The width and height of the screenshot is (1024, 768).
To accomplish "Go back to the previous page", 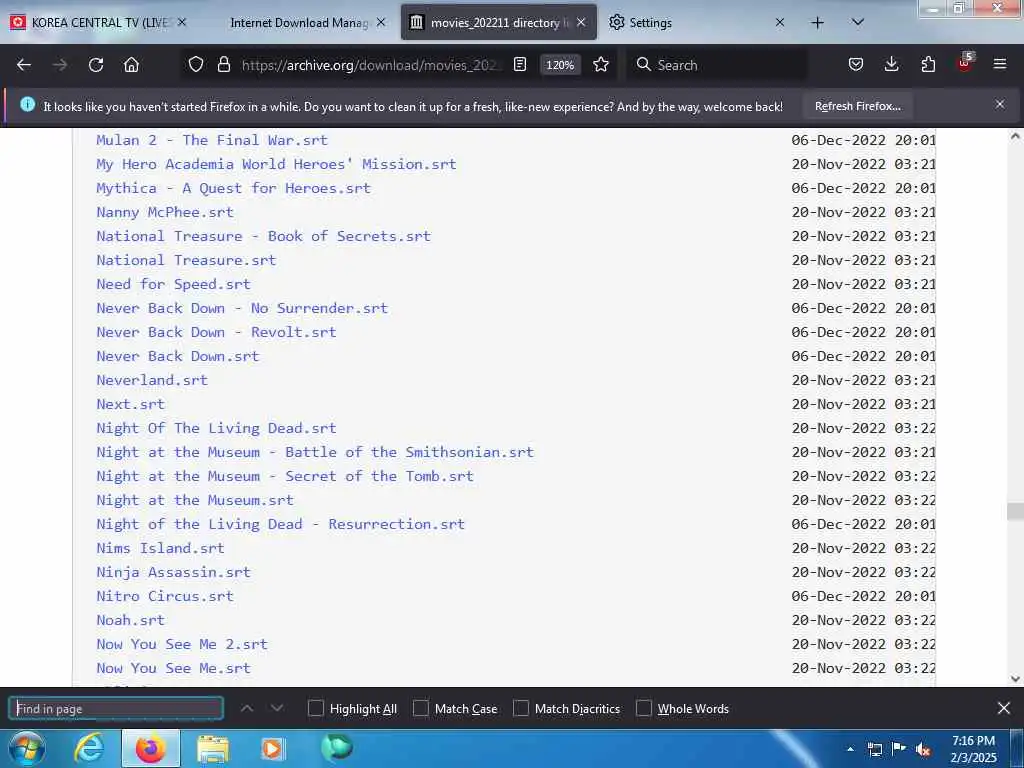I will point(24,65).
